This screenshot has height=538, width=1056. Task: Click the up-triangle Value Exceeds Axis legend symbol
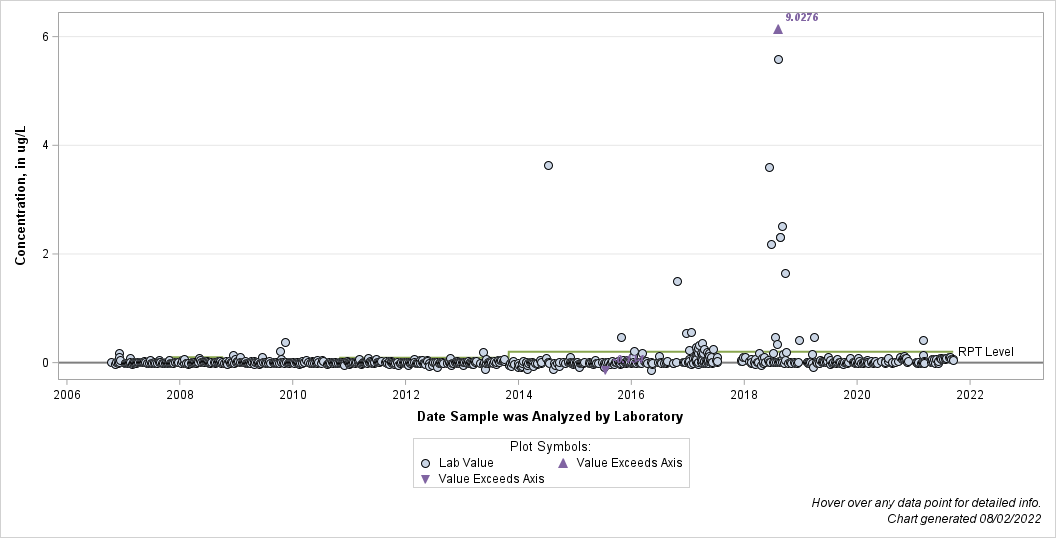[x=563, y=463]
